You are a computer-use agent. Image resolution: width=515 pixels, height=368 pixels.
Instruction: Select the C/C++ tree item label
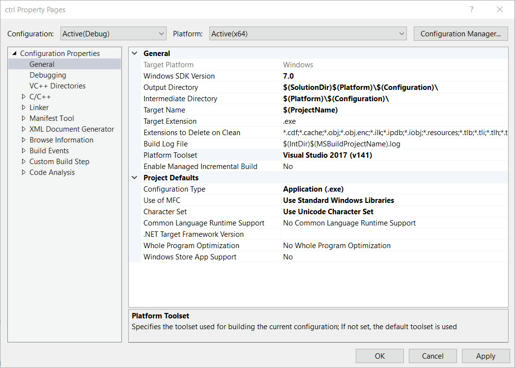click(40, 97)
